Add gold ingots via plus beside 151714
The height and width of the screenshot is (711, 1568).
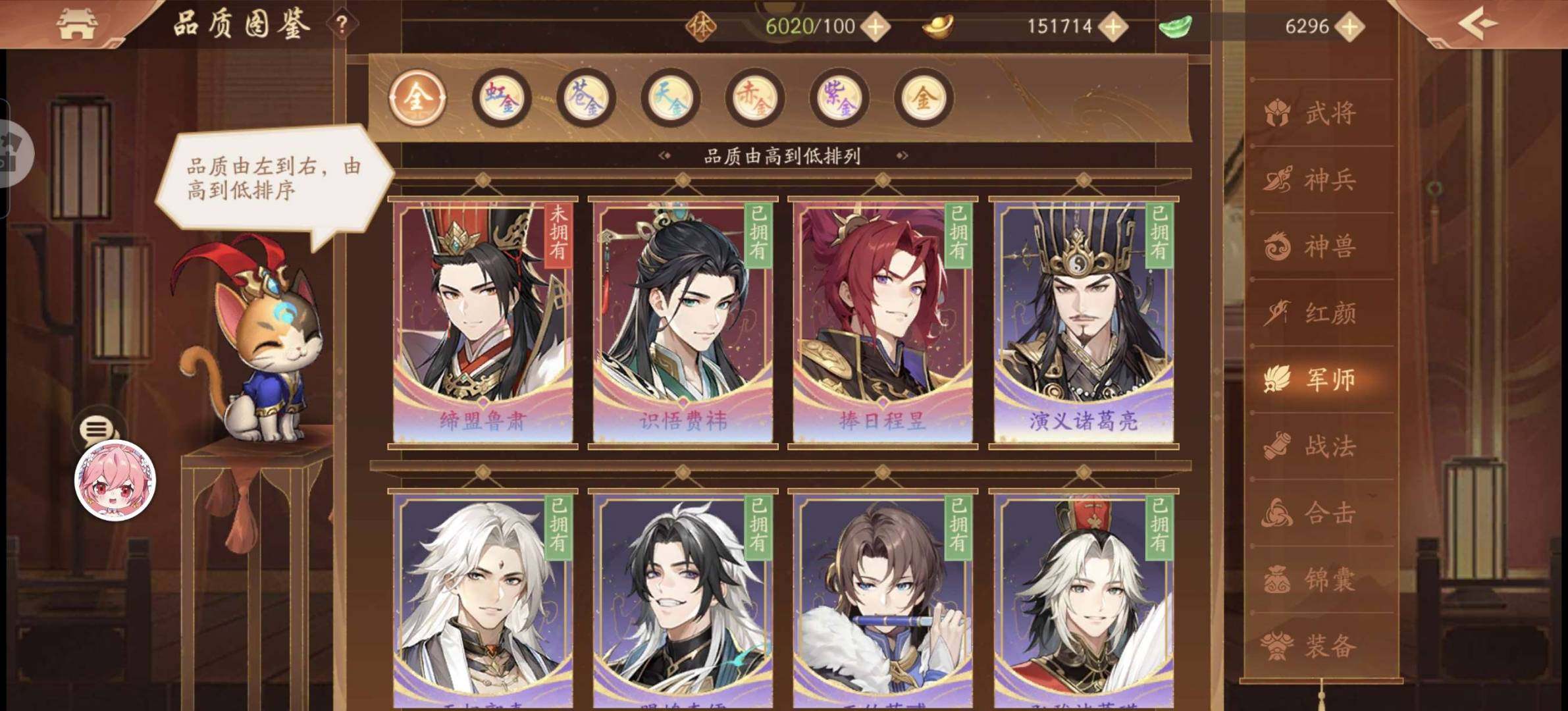1112,26
